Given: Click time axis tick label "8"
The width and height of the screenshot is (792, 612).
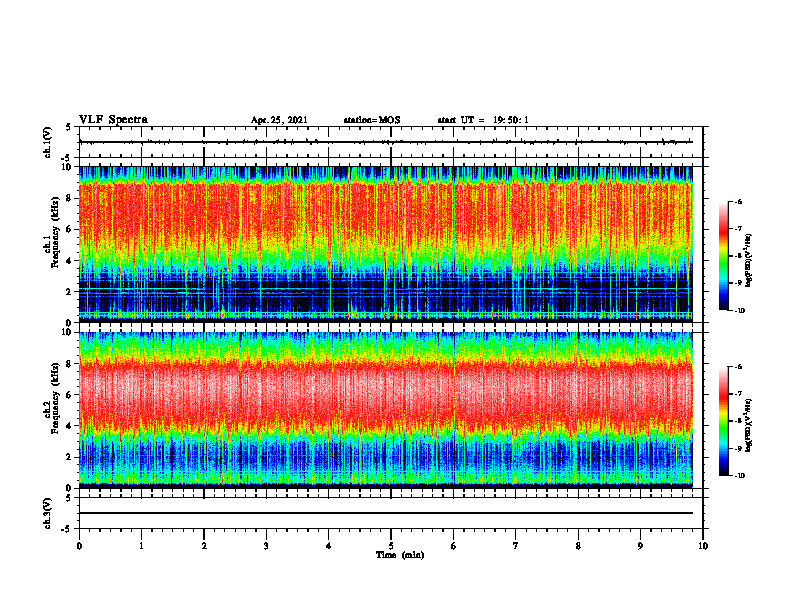Looking at the screenshot, I should coord(578,546).
